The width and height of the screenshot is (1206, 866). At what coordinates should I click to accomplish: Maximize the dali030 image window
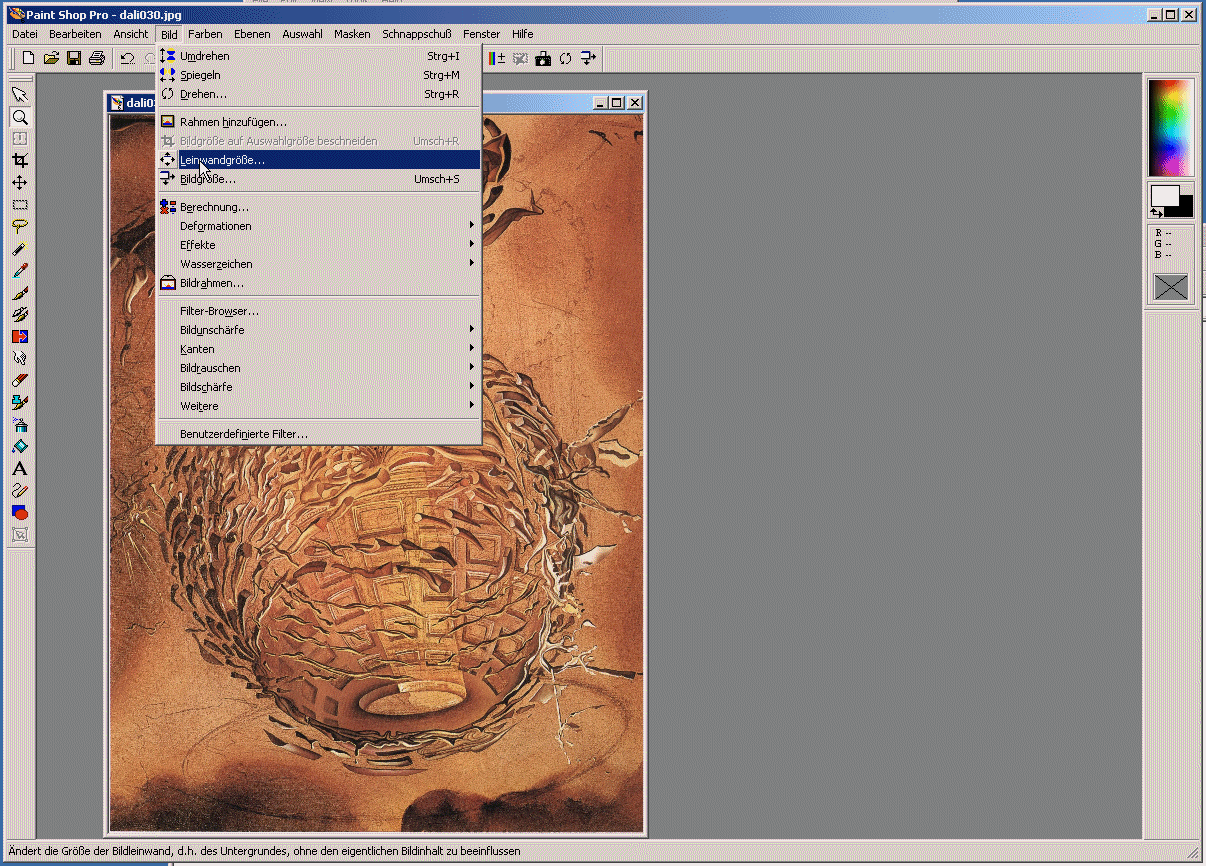pyautogui.click(x=617, y=102)
